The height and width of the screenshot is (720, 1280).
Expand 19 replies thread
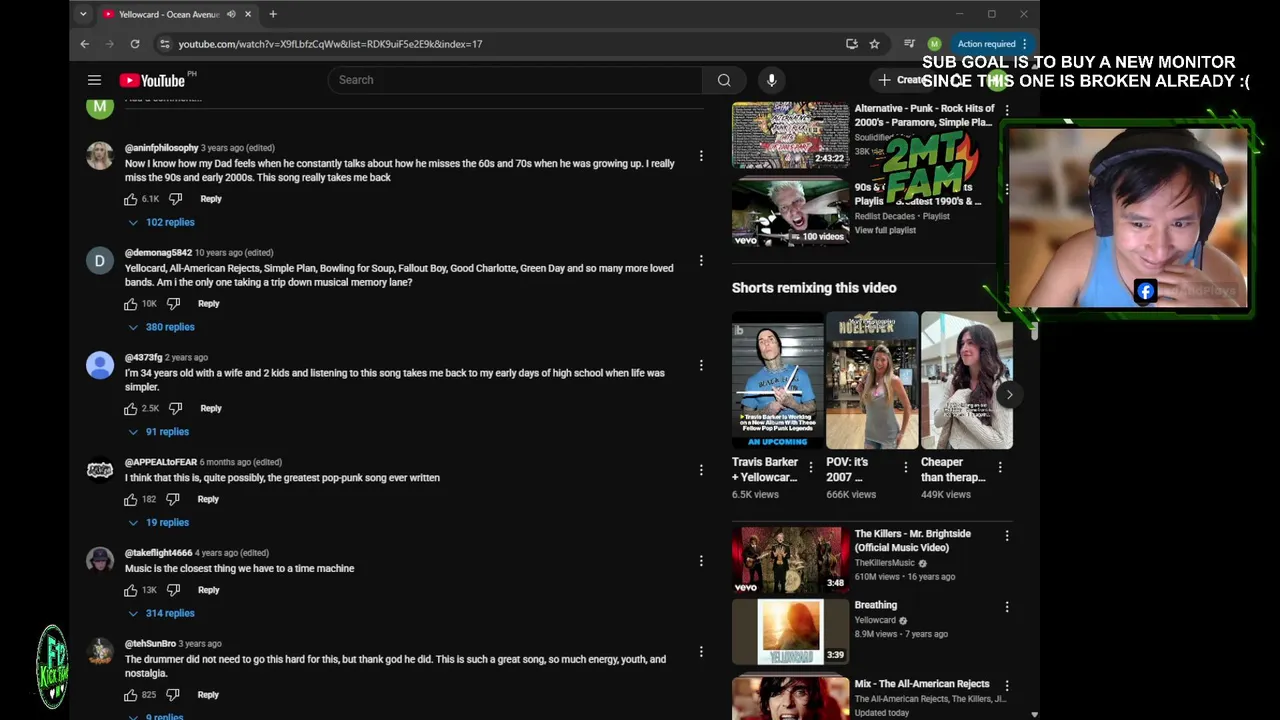[x=159, y=522]
